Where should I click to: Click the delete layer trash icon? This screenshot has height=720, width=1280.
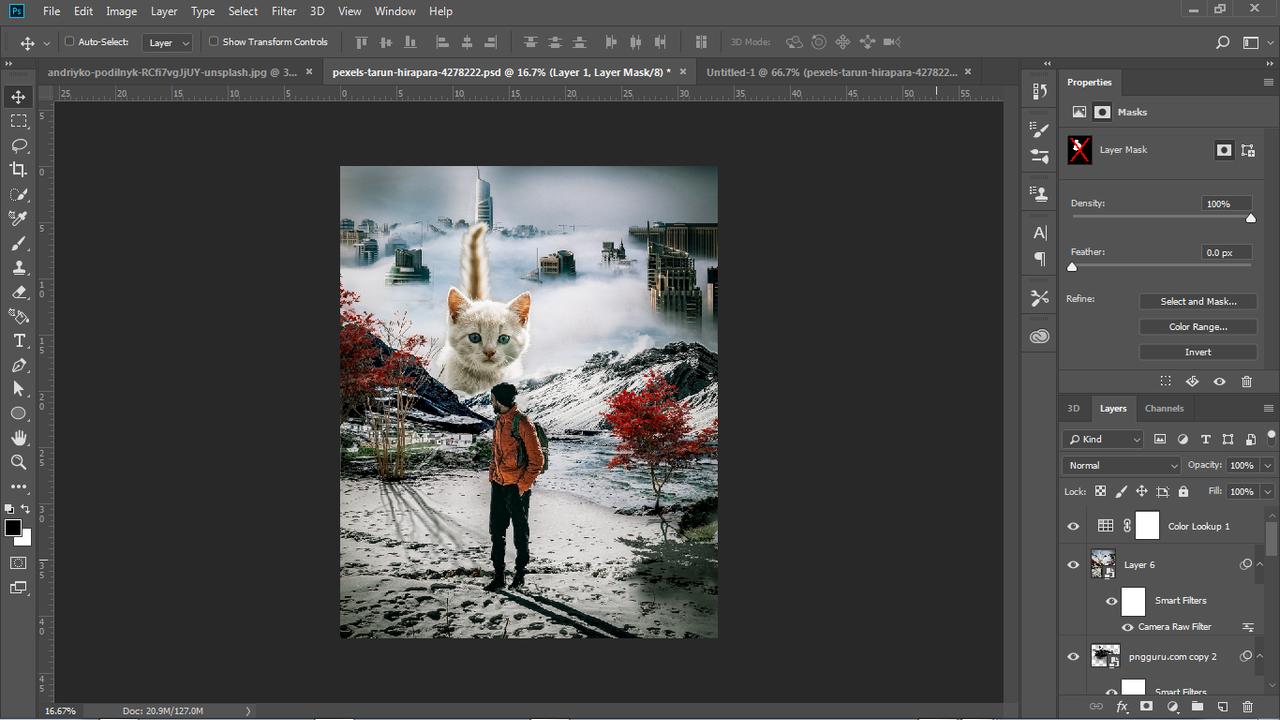click(1247, 707)
